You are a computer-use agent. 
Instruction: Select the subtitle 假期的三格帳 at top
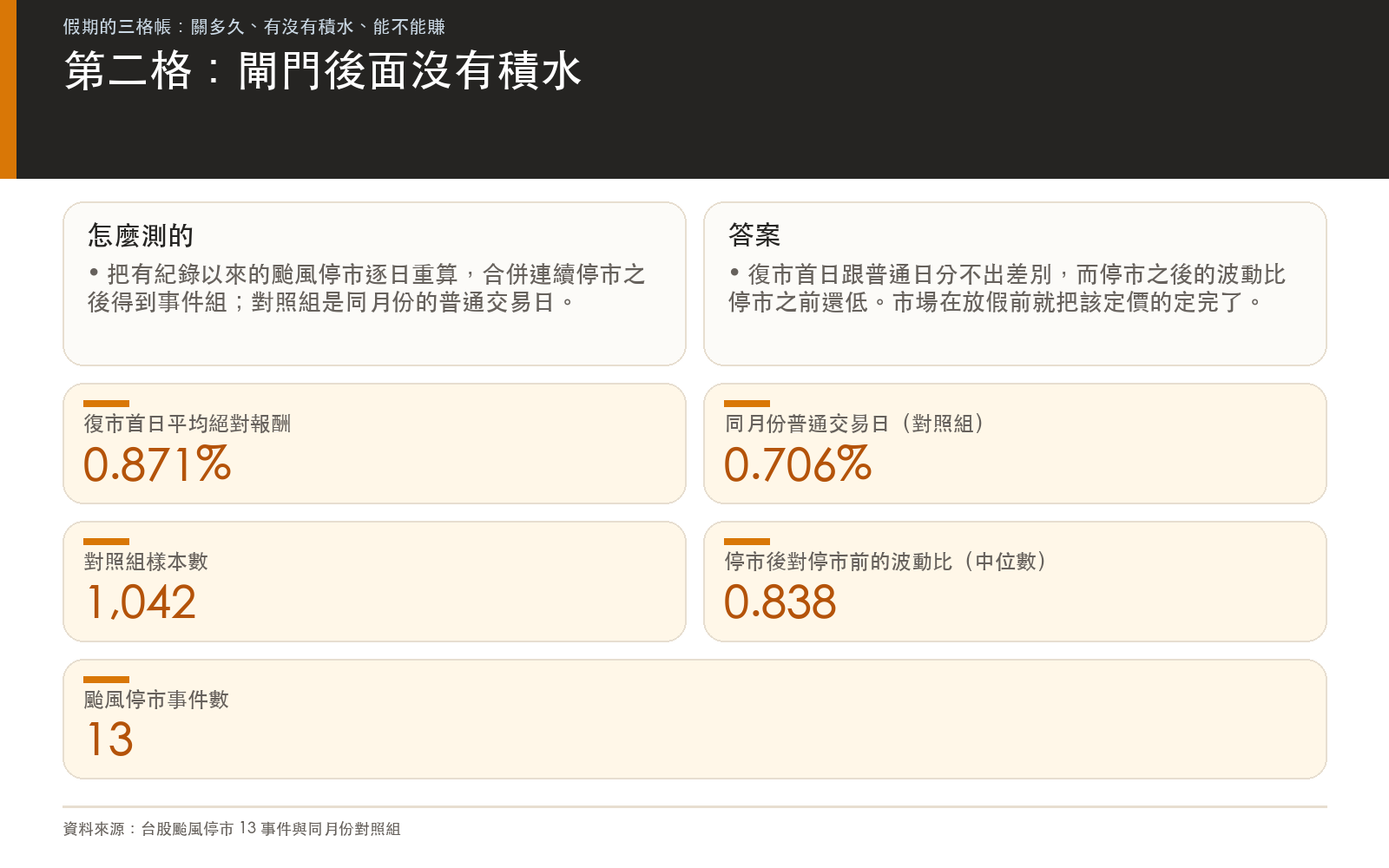coord(253,27)
